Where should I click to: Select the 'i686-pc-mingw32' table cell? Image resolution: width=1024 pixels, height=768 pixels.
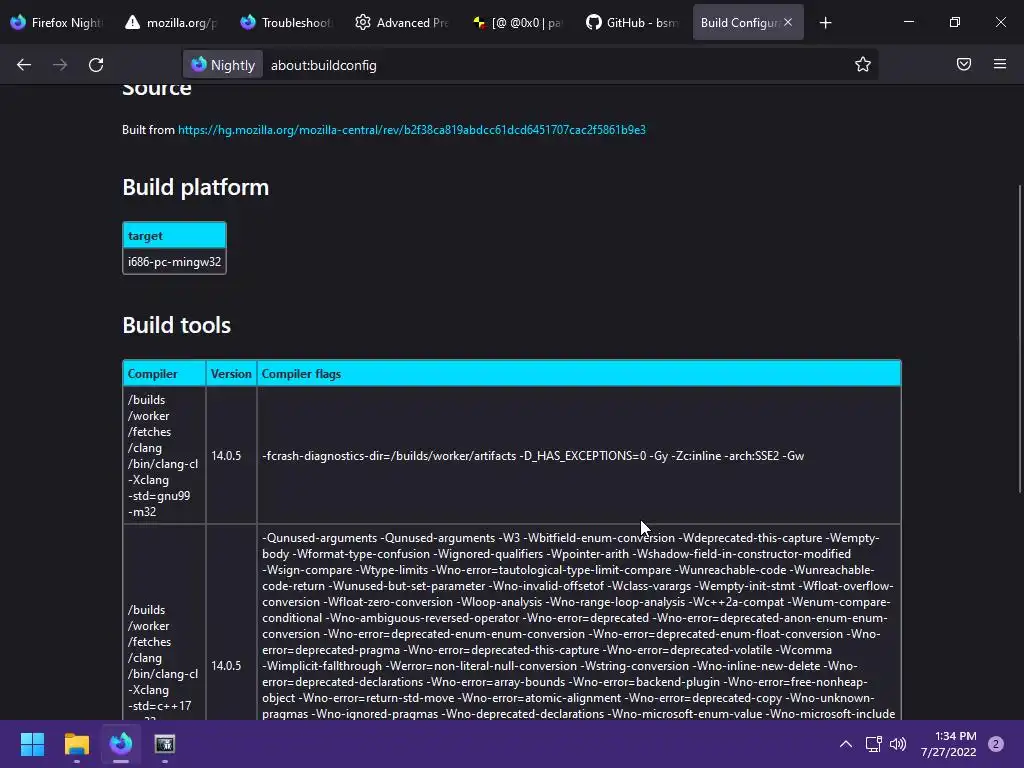point(174,262)
